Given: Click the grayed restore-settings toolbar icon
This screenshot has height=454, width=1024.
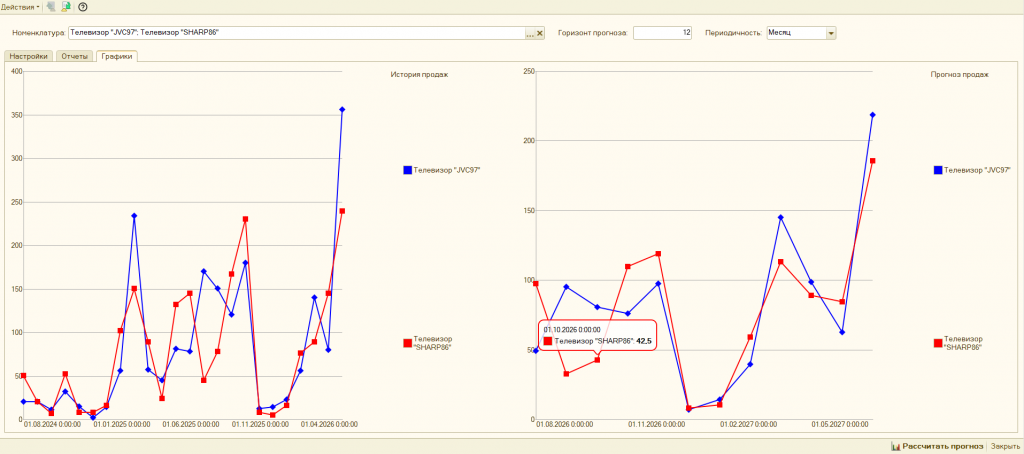Looking at the screenshot, I should click(51, 7).
